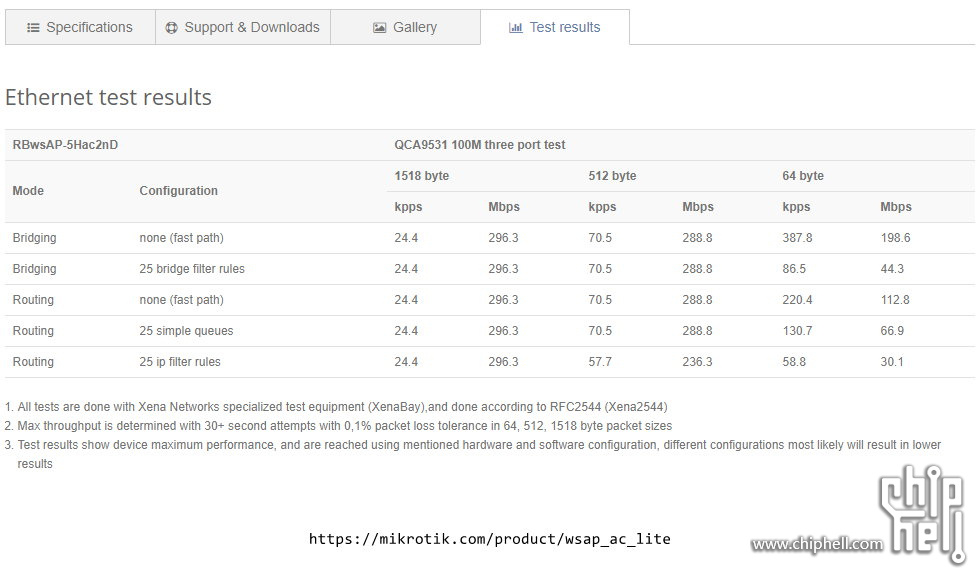979x579 pixels.
Task: Click "QCA9531 100M three port test" header
Action: click(x=480, y=145)
